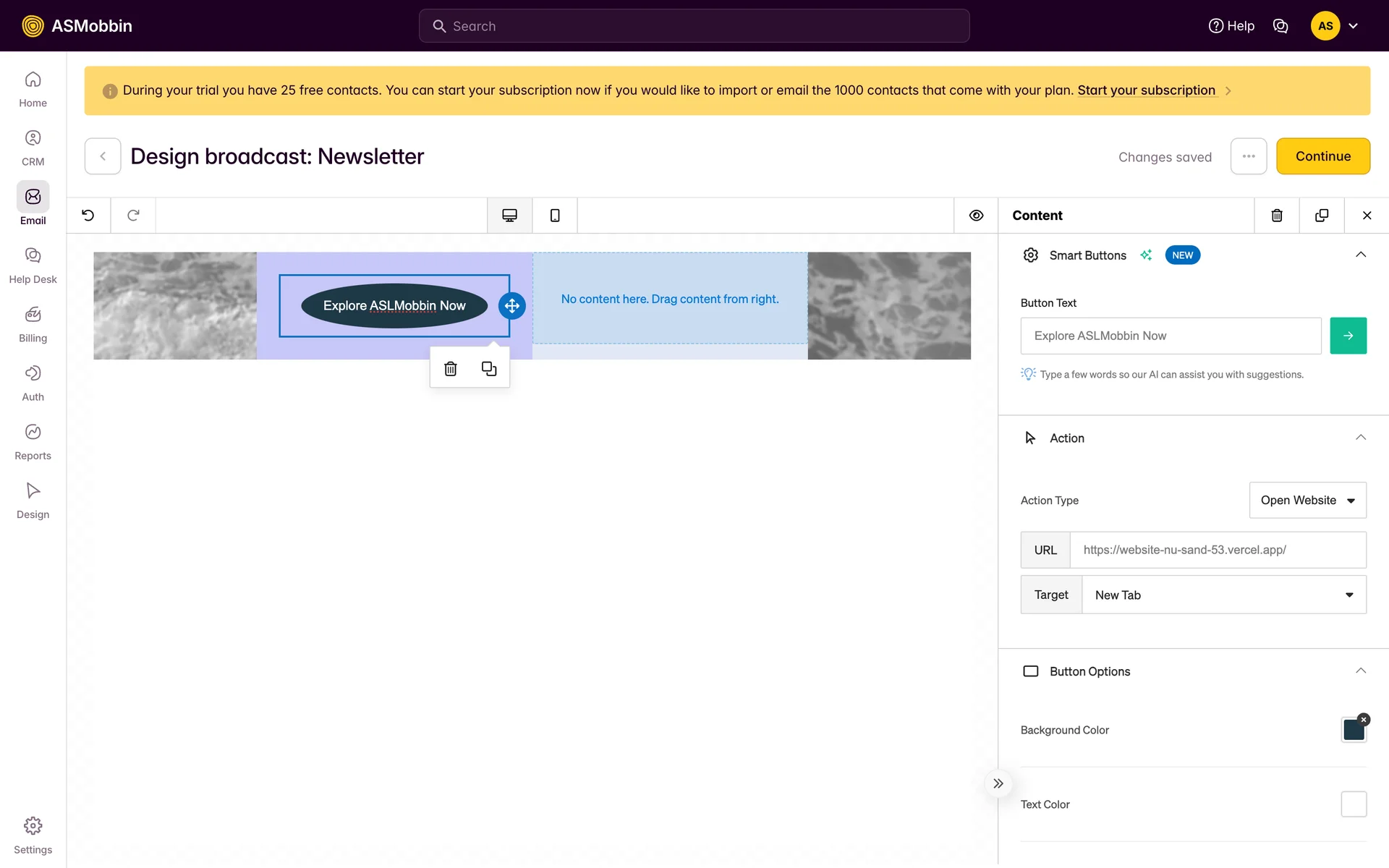Open the Background Color swatch
Viewport: 1389px width, 868px height.
(x=1353, y=731)
